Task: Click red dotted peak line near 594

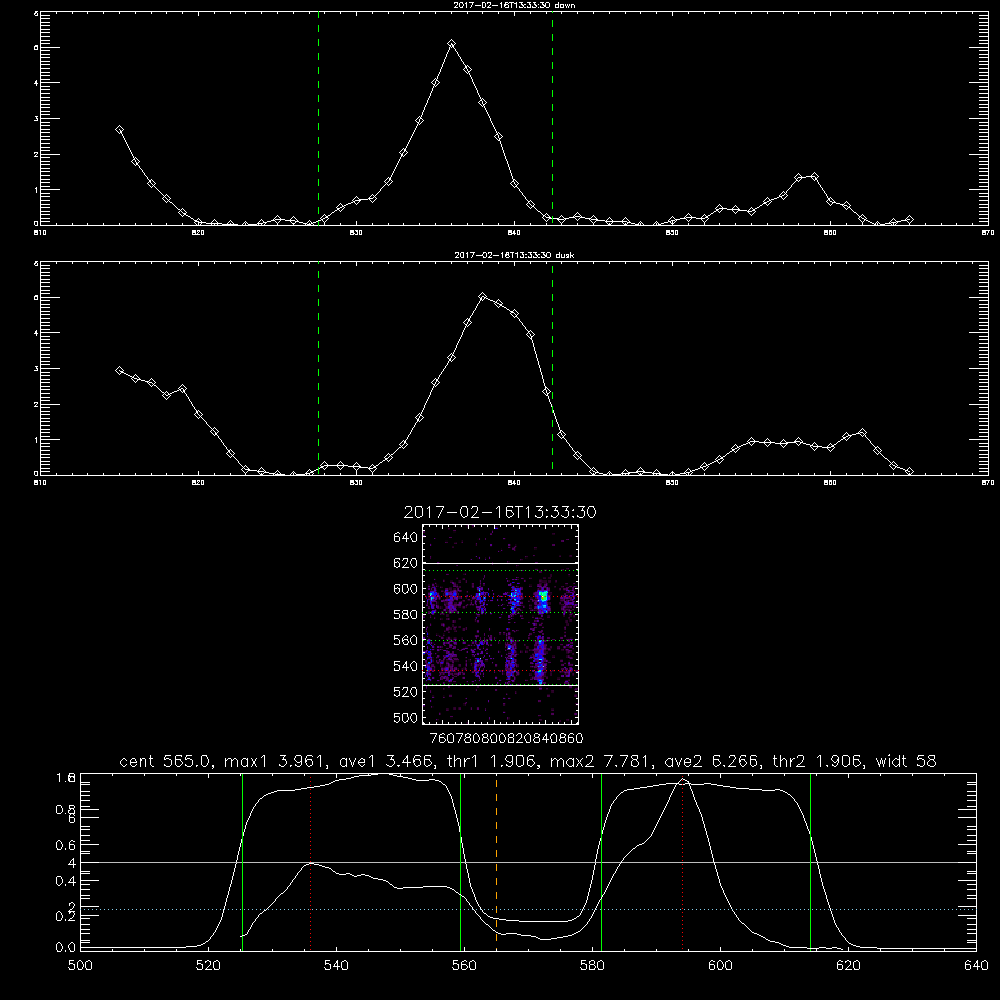Action: tap(682, 861)
